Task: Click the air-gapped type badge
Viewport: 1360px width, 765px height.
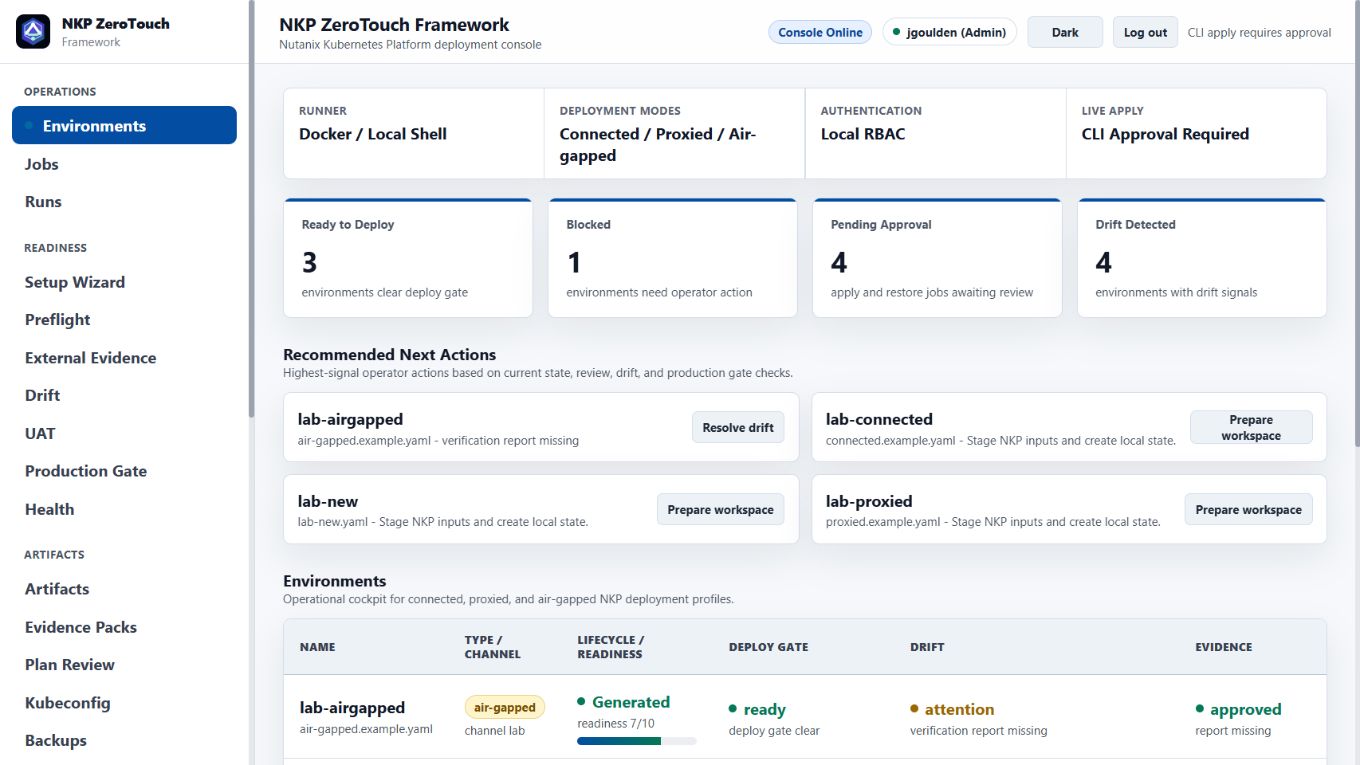Action: (x=505, y=707)
